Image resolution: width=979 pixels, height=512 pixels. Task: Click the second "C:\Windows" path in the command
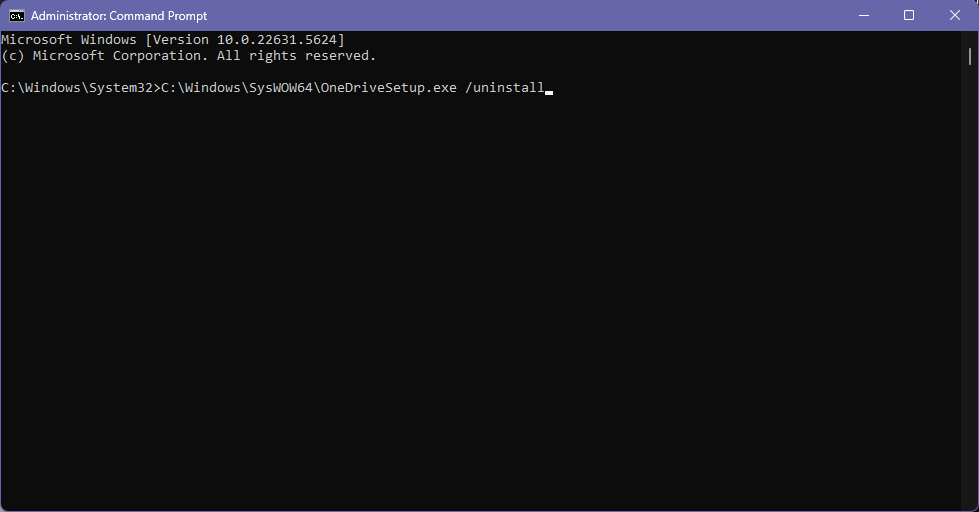pyautogui.click(x=201, y=88)
